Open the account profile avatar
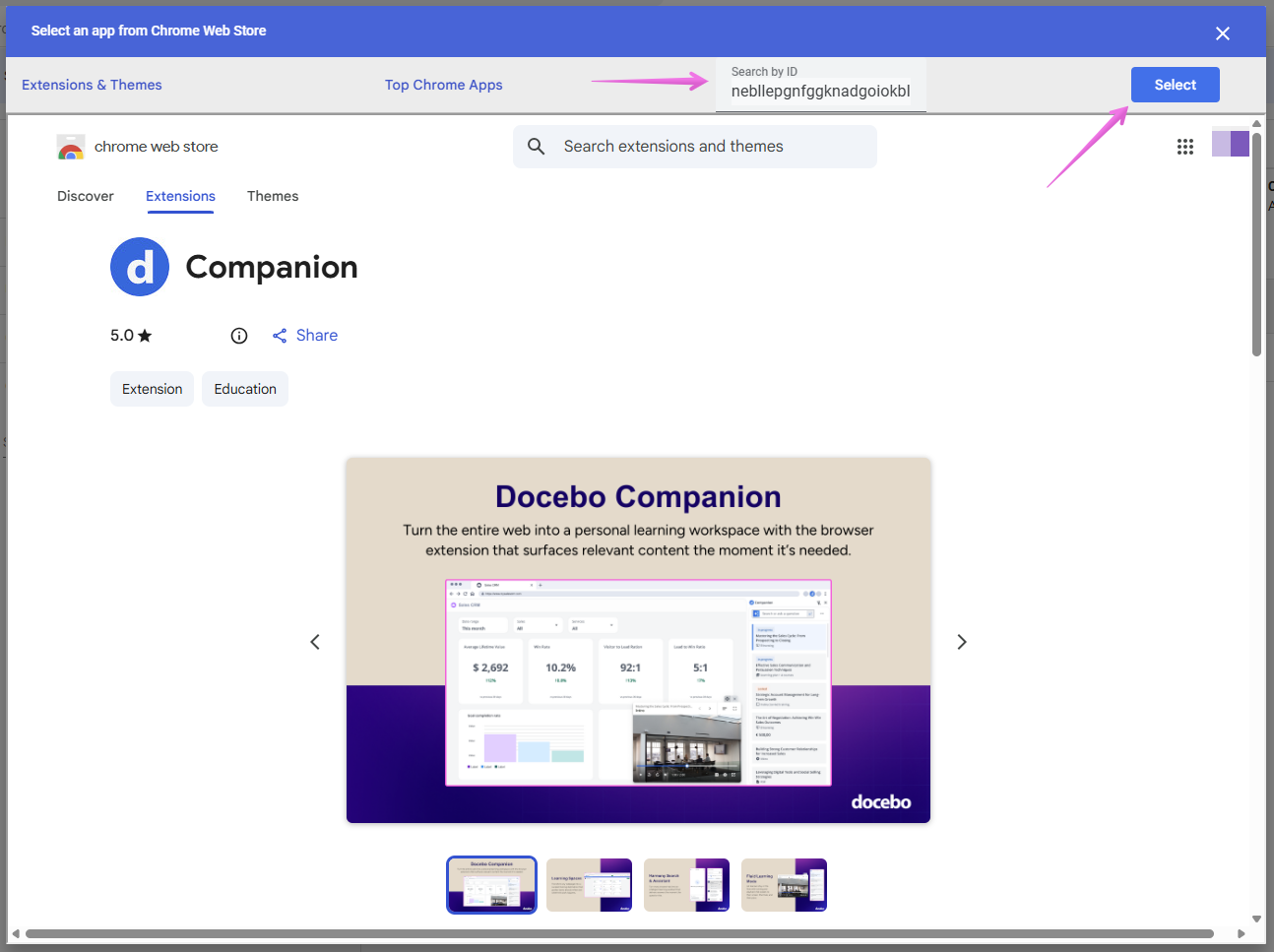Image resolution: width=1274 pixels, height=952 pixels. (1230, 144)
